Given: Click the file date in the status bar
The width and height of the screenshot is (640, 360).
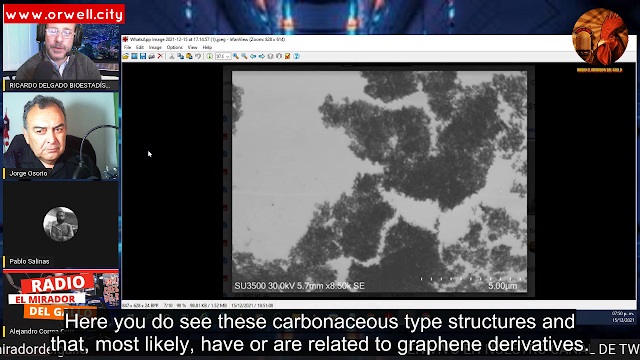Looking at the screenshot, I should point(252,305).
